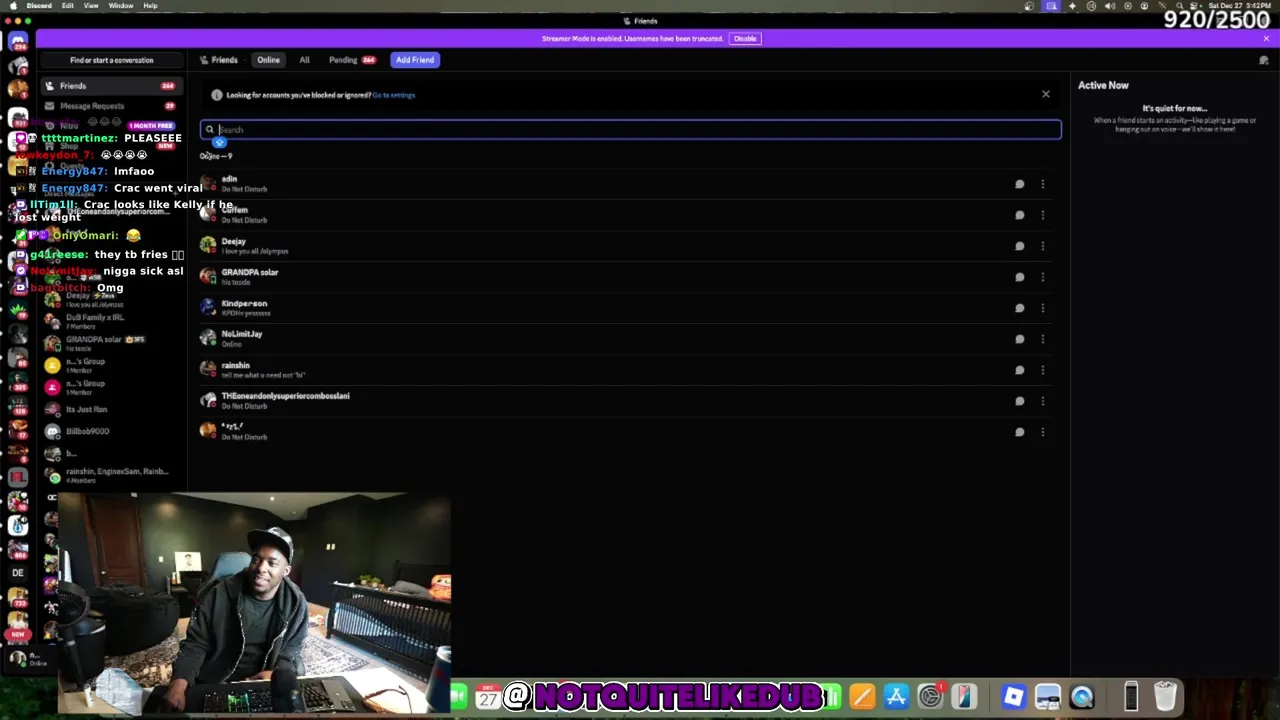1280x720 pixels.
Task: Follow the Go to settings link
Action: pos(394,95)
